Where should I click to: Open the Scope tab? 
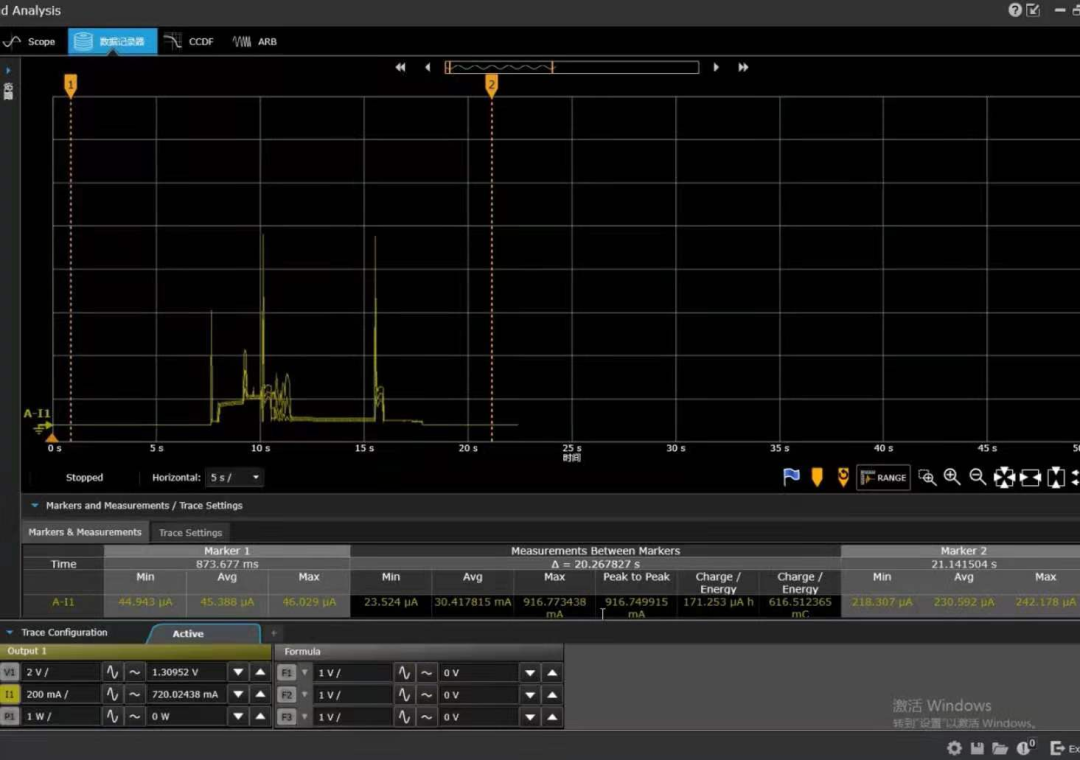point(30,41)
